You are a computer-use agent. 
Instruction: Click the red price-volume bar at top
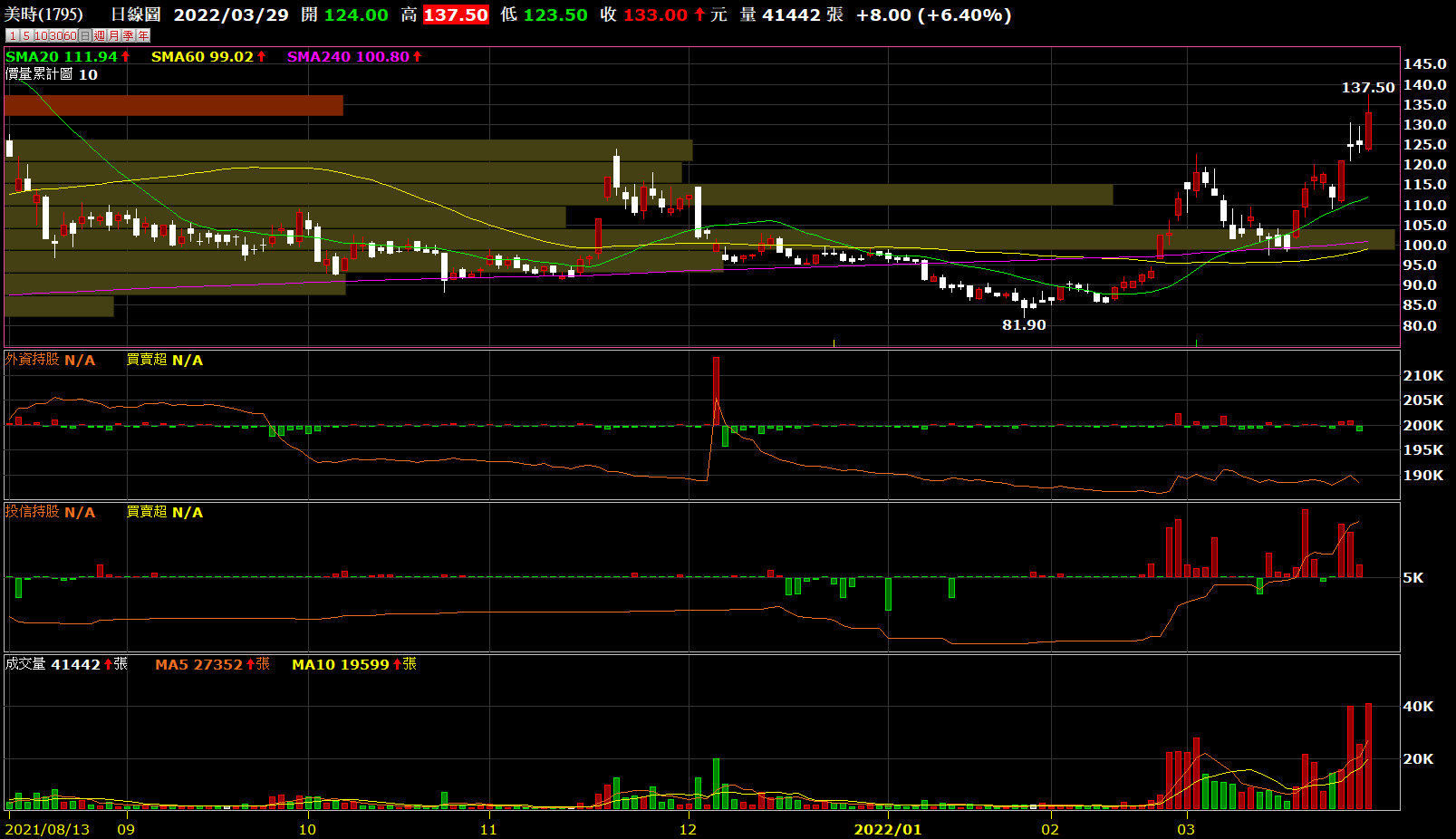pos(173,105)
